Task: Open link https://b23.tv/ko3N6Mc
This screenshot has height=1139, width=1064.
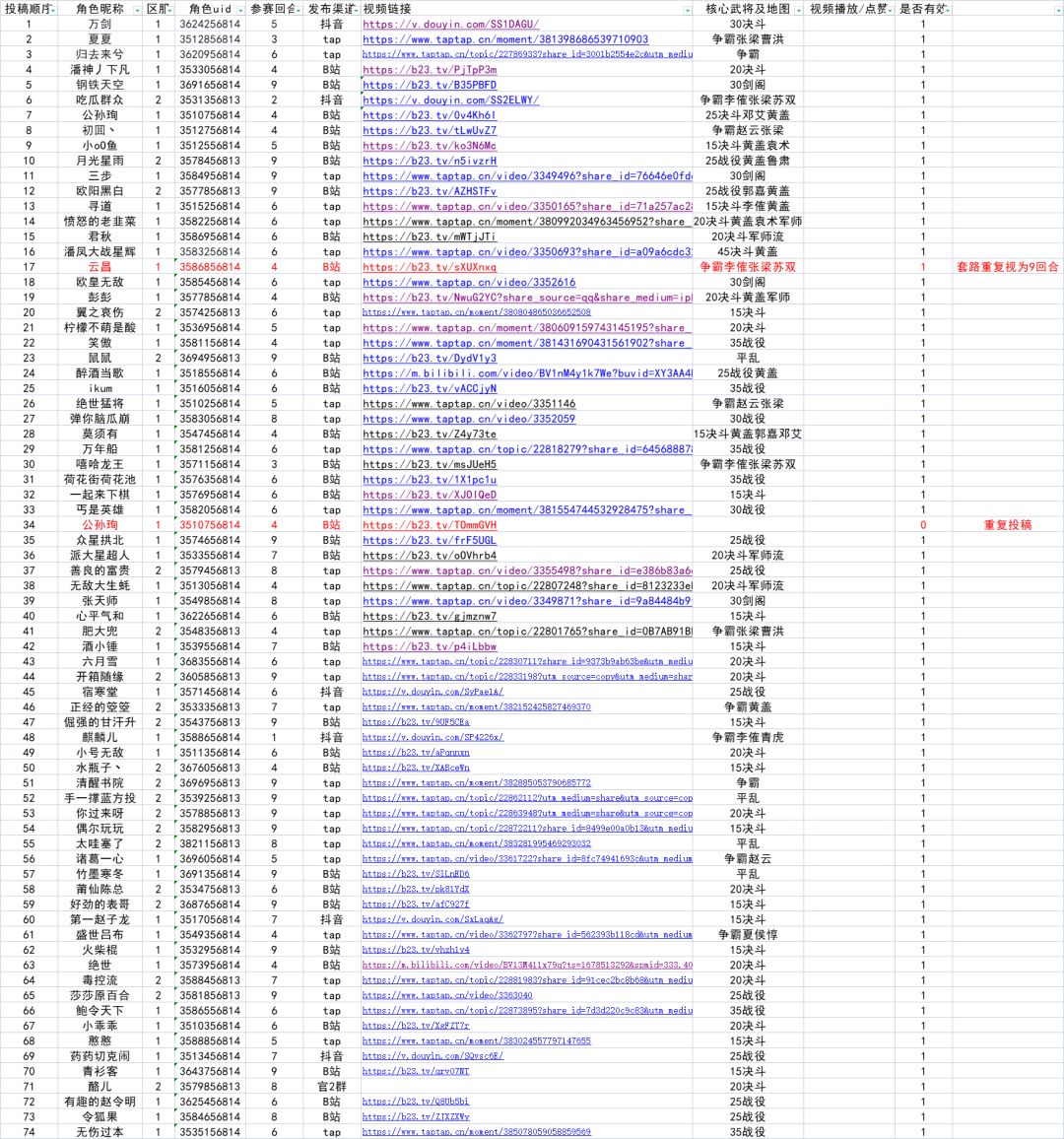Action: (x=430, y=146)
